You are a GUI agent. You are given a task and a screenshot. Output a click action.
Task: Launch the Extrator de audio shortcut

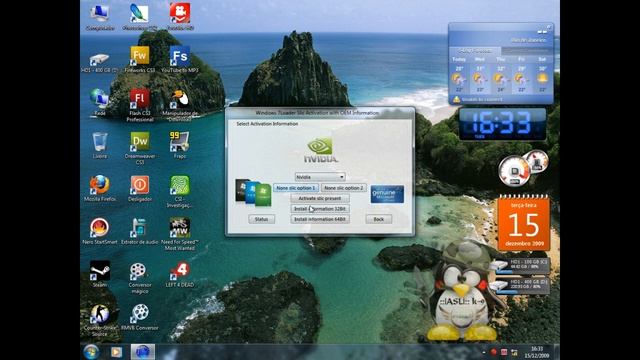point(140,231)
